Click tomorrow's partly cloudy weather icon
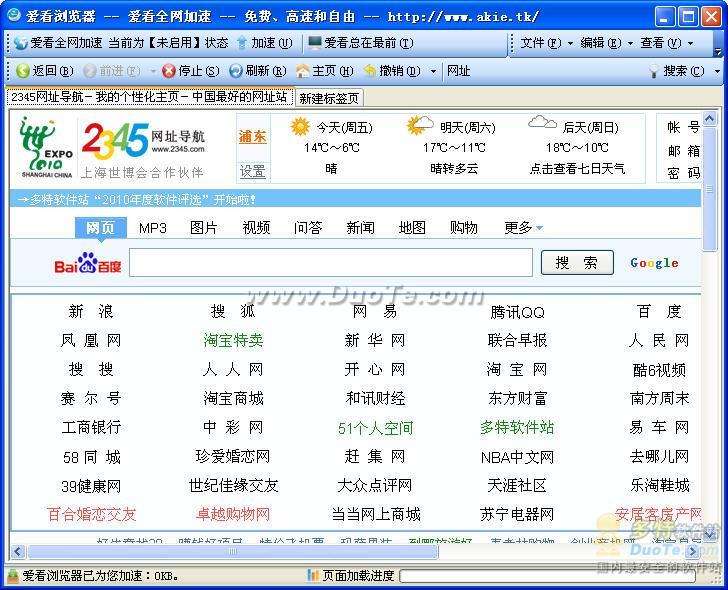Viewport: 728px width, 590px height. coord(419,125)
